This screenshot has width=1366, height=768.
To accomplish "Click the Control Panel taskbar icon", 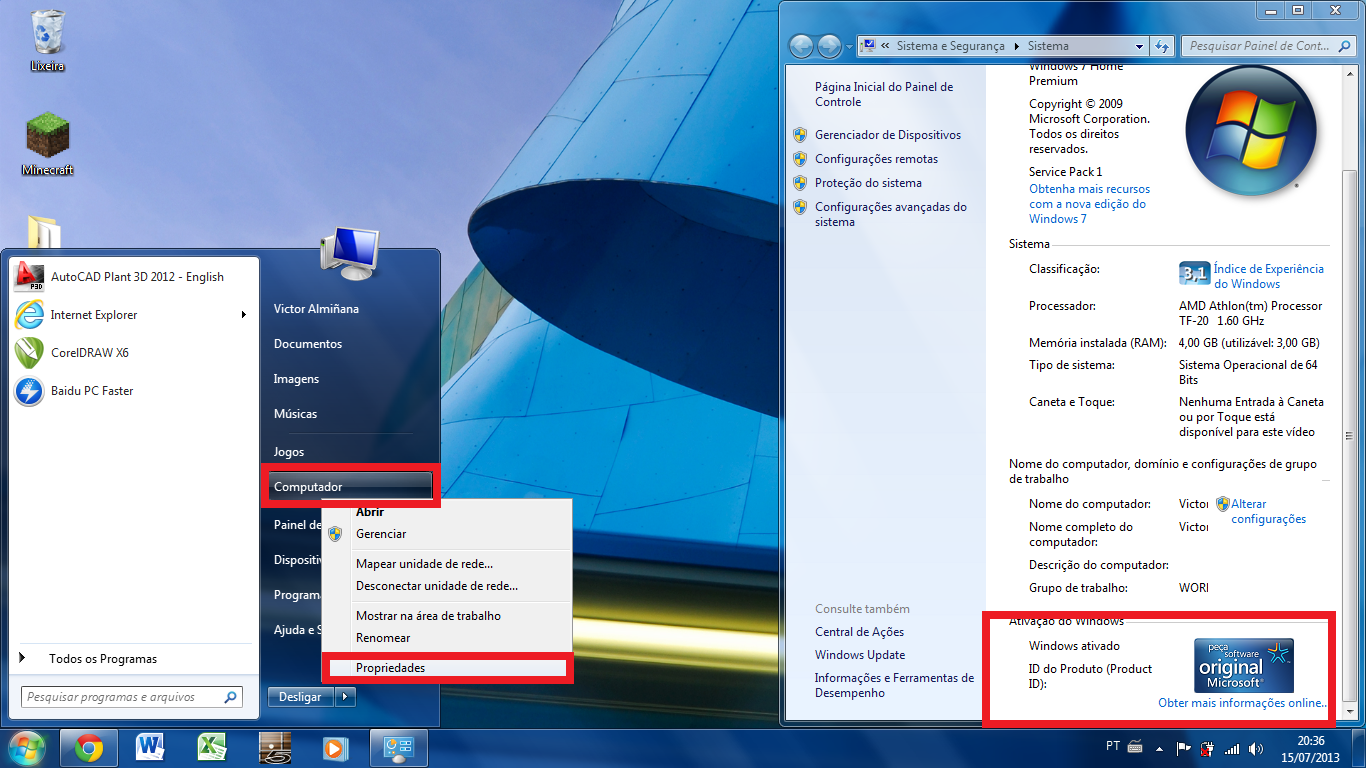I will pyautogui.click(x=399, y=748).
